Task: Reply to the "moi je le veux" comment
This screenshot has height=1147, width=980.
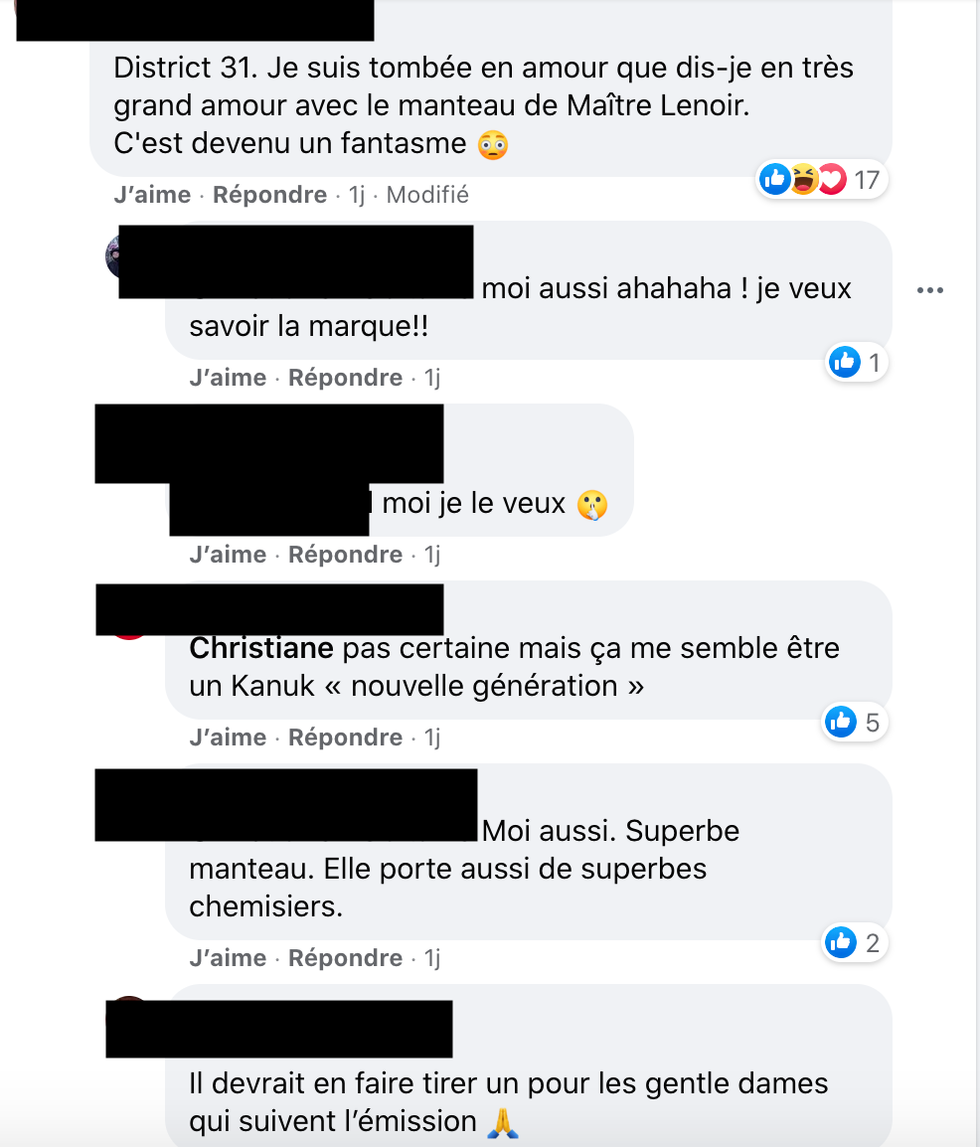Action: click(x=345, y=555)
